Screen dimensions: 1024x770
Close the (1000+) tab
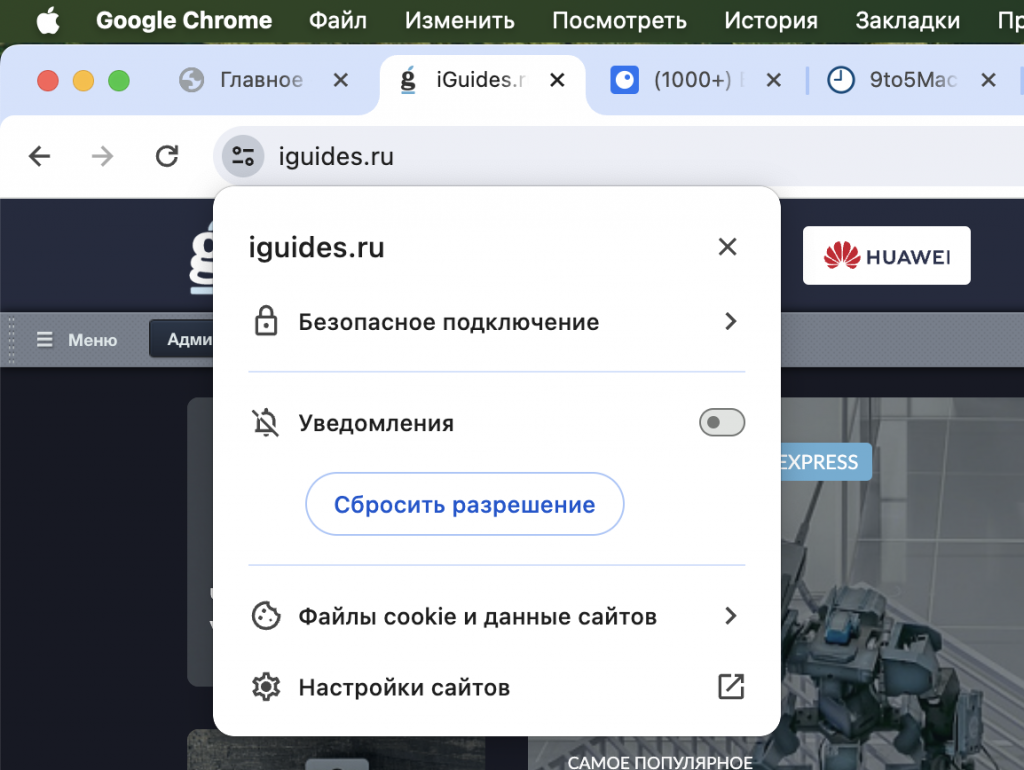click(x=773, y=80)
